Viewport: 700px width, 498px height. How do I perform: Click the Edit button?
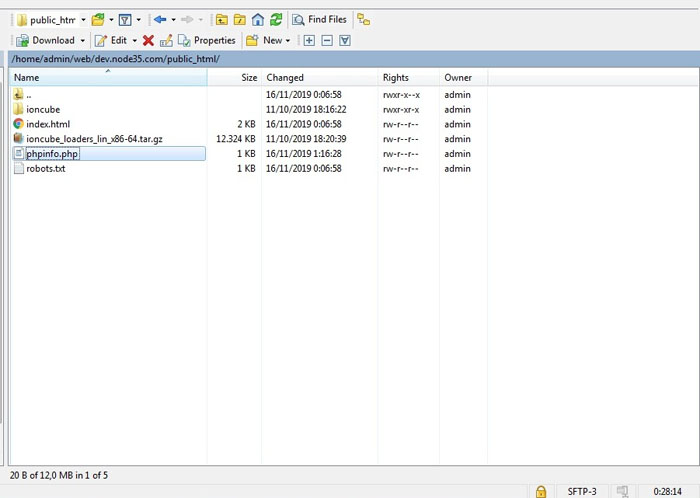coord(111,41)
